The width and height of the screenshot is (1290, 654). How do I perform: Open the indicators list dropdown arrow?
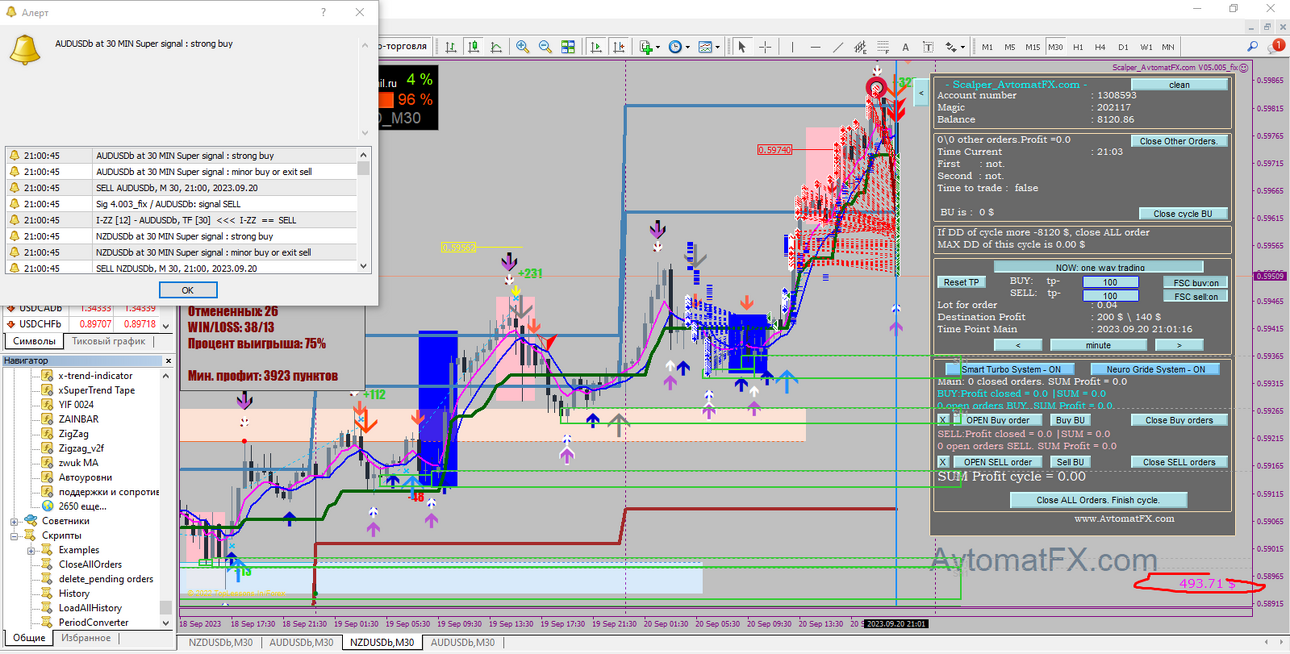click(x=658, y=46)
